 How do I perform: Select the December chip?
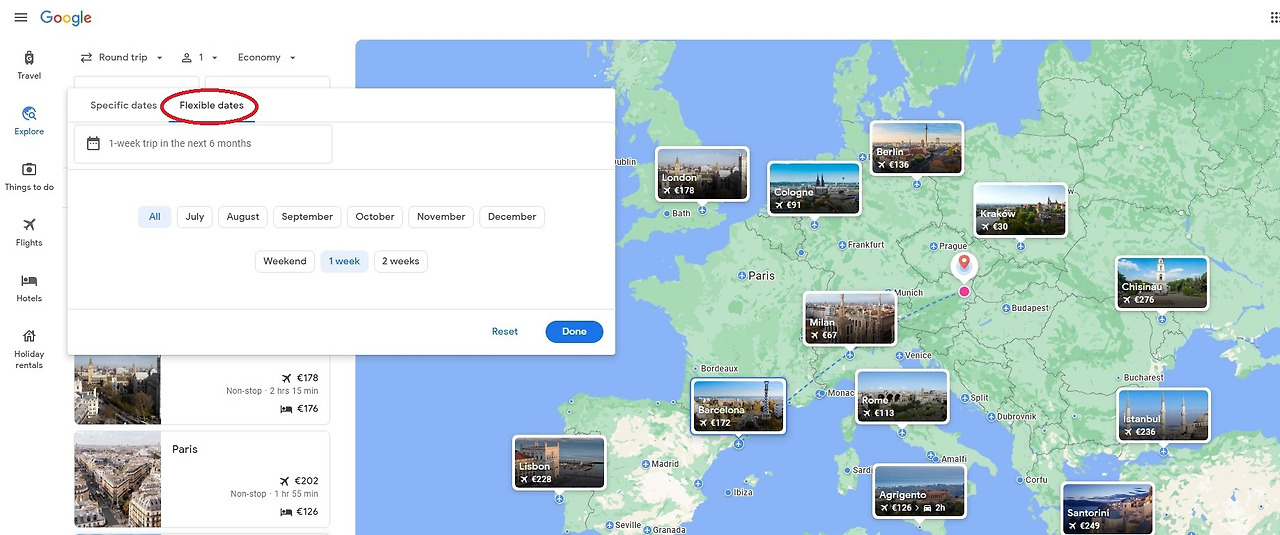(512, 216)
